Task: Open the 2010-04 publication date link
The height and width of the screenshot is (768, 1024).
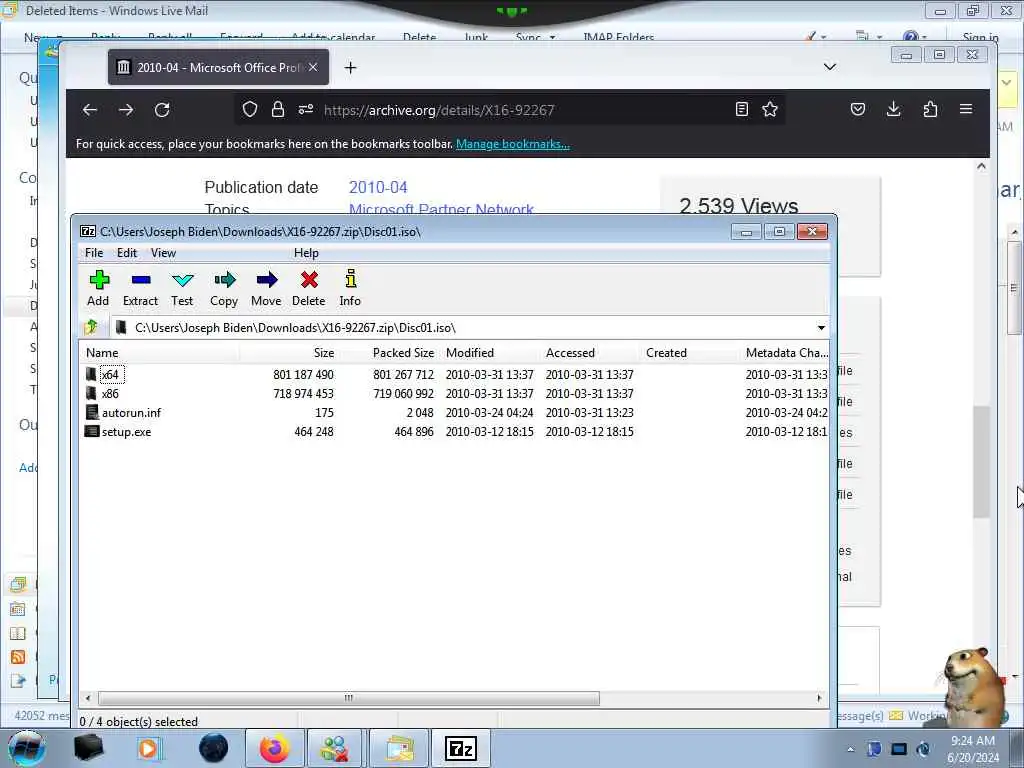Action: (378, 187)
